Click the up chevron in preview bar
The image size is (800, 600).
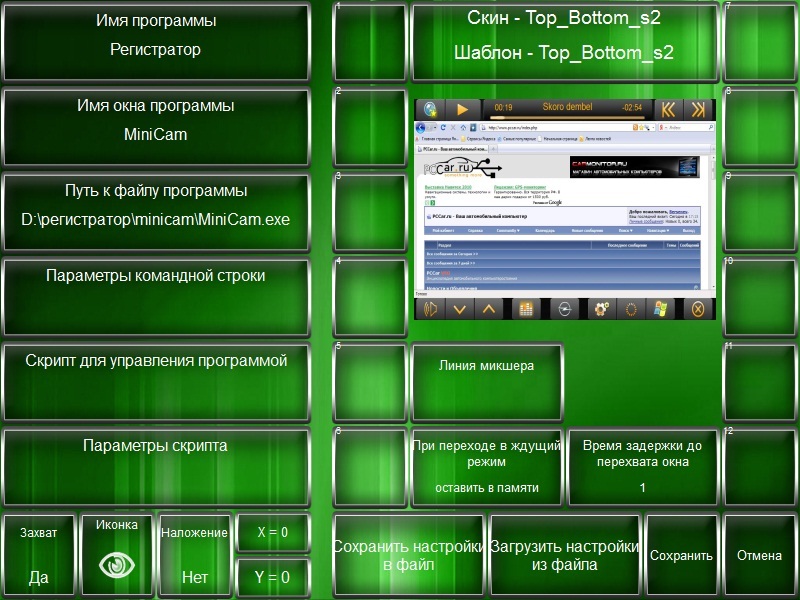click(488, 309)
